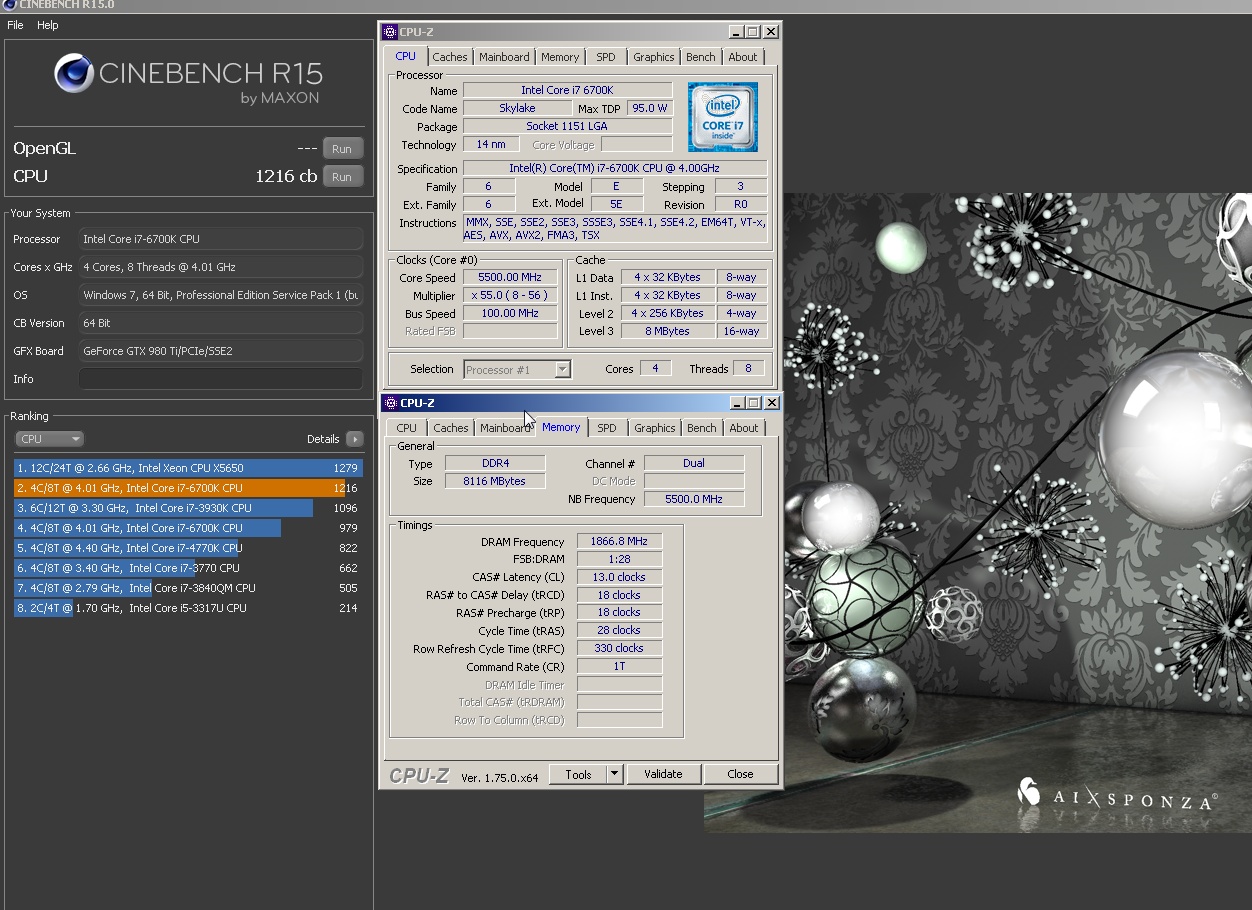The width and height of the screenshot is (1252, 910).
Task: Minimize the top CPU-Z window
Action: (x=736, y=32)
